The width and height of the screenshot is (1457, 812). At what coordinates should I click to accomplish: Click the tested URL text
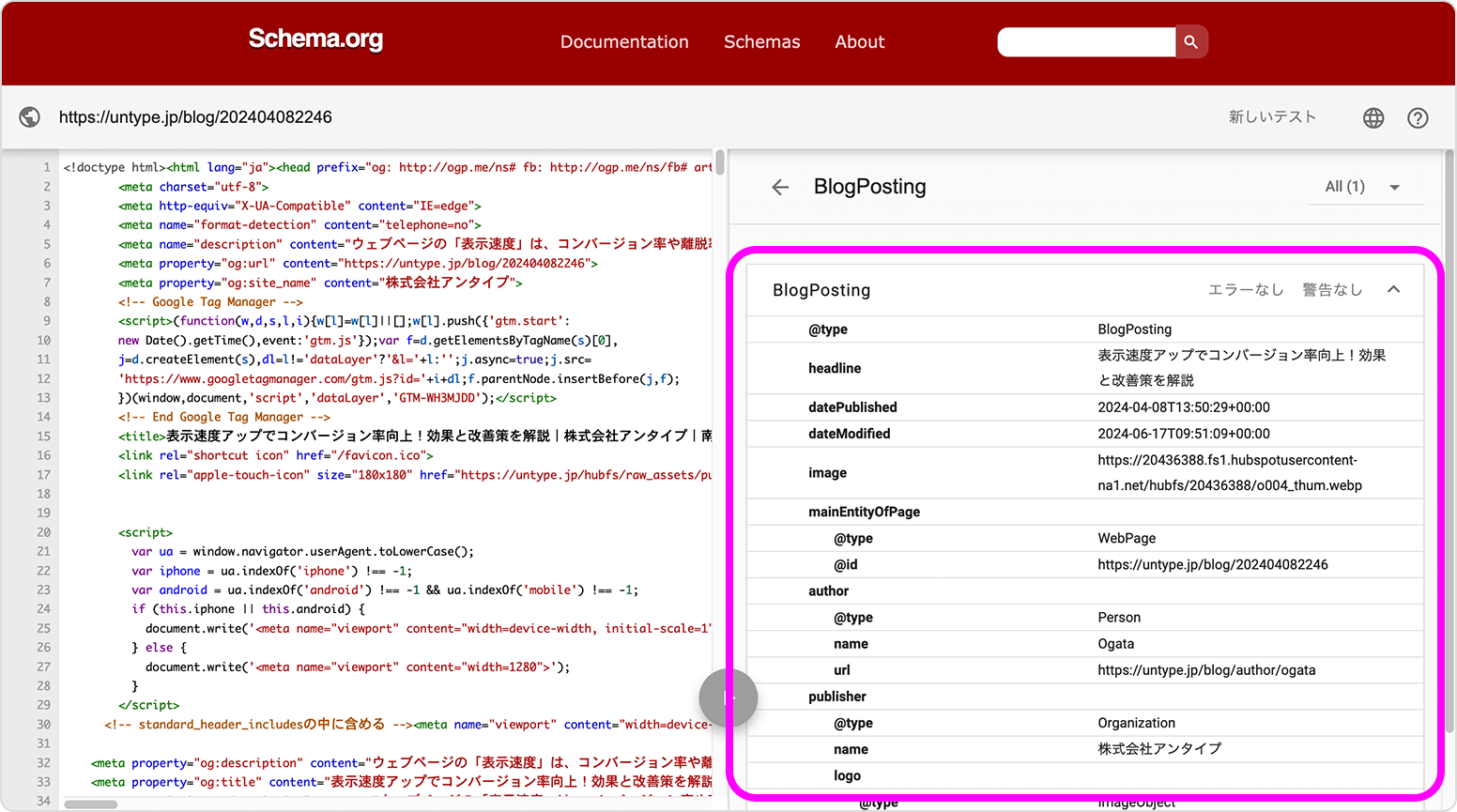pyautogui.click(x=195, y=117)
